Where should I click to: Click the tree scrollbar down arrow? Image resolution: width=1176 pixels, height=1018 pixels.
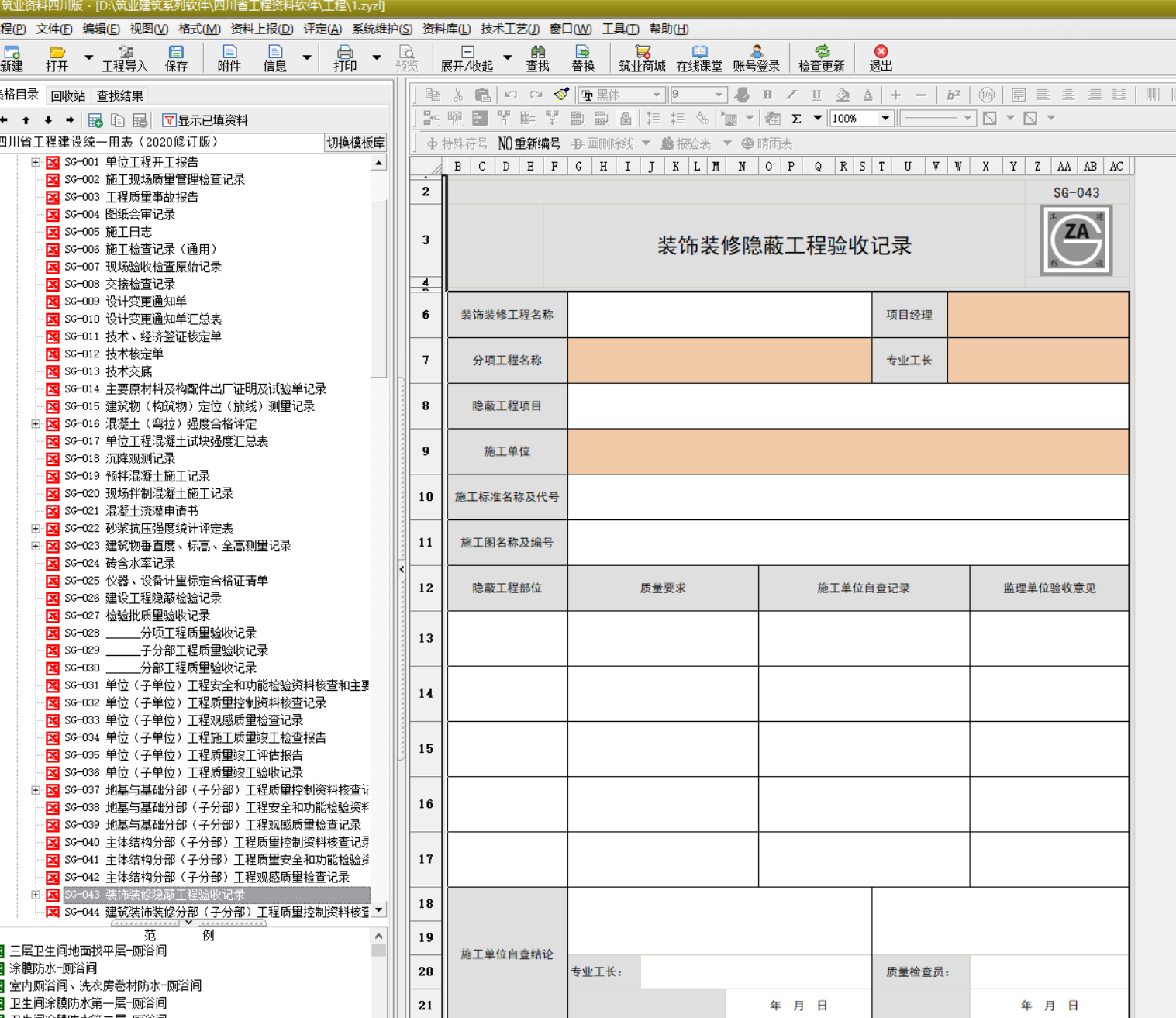coord(378,910)
